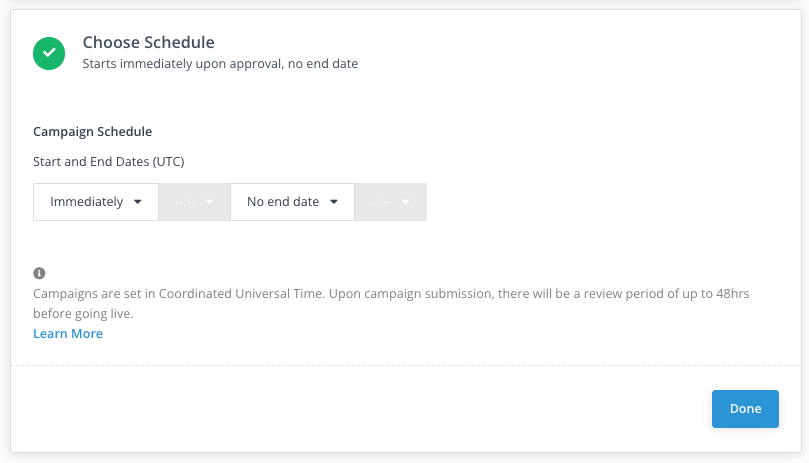Click the 'Starts immediately upon approval' summary text
Image resolution: width=809 pixels, height=463 pixels.
pyautogui.click(x=220, y=64)
